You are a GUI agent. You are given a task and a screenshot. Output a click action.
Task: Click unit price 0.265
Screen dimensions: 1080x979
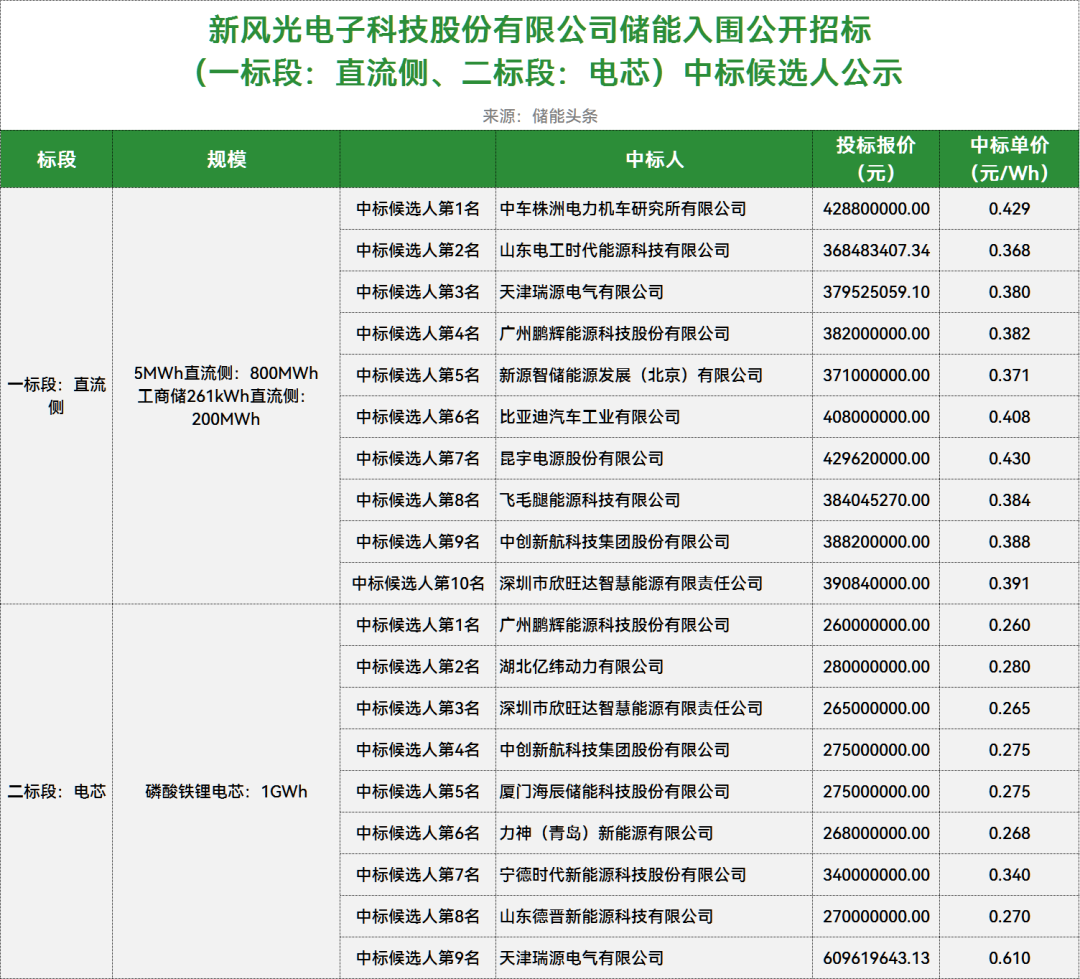coord(1009,708)
